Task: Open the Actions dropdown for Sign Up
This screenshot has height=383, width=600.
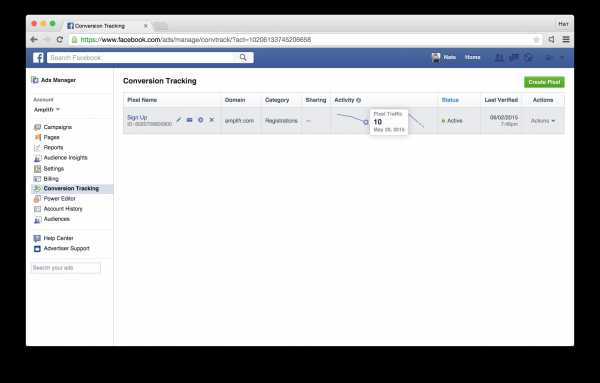Action: click(x=543, y=121)
